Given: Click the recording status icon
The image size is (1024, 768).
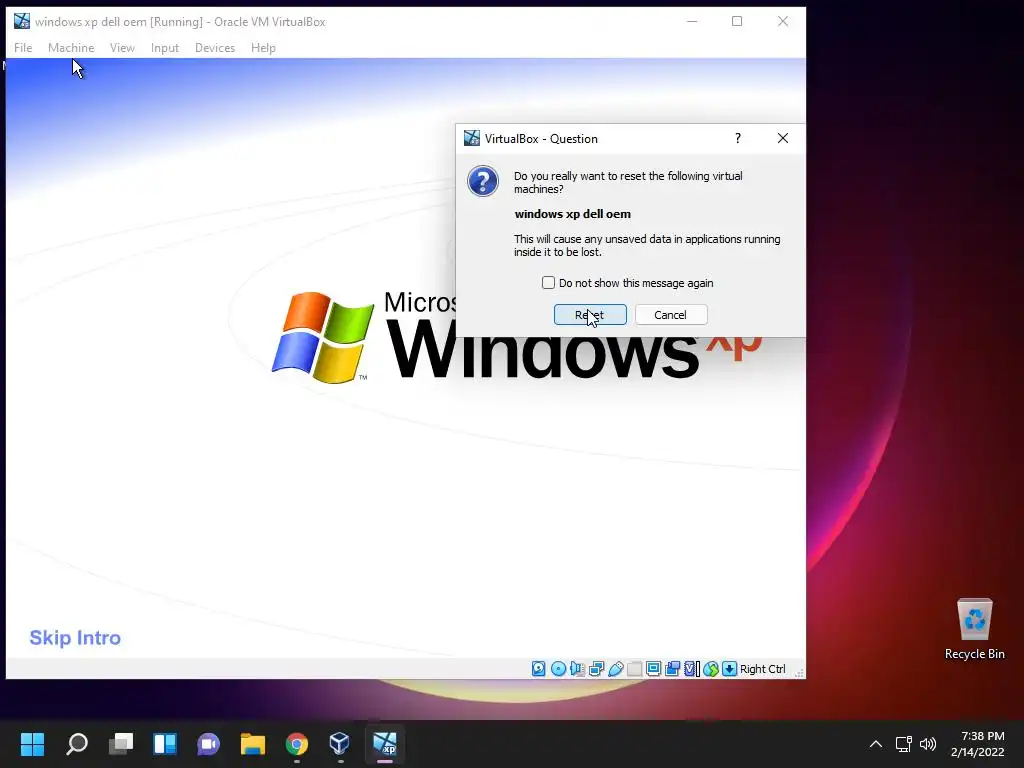Looking at the screenshot, I should click(x=672, y=669).
